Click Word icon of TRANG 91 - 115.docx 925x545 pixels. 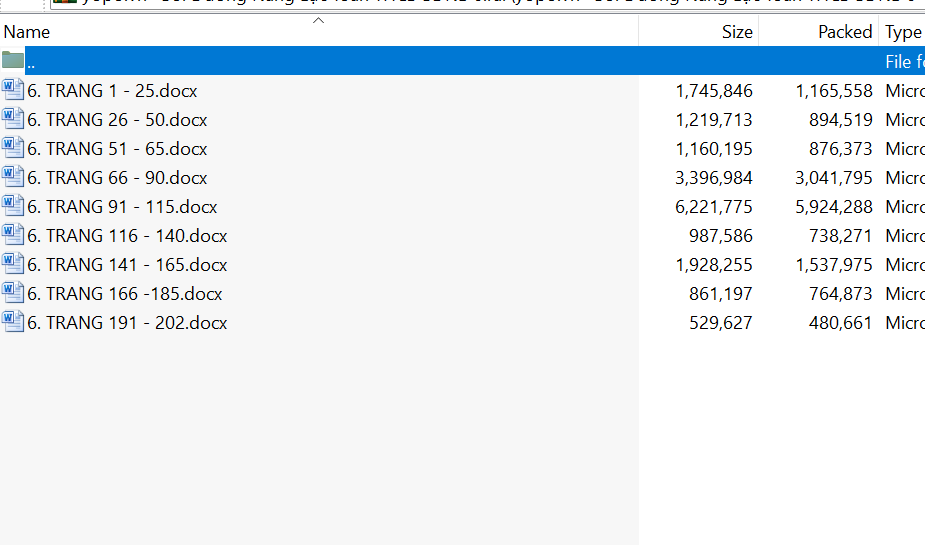pyautogui.click(x=13, y=206)
